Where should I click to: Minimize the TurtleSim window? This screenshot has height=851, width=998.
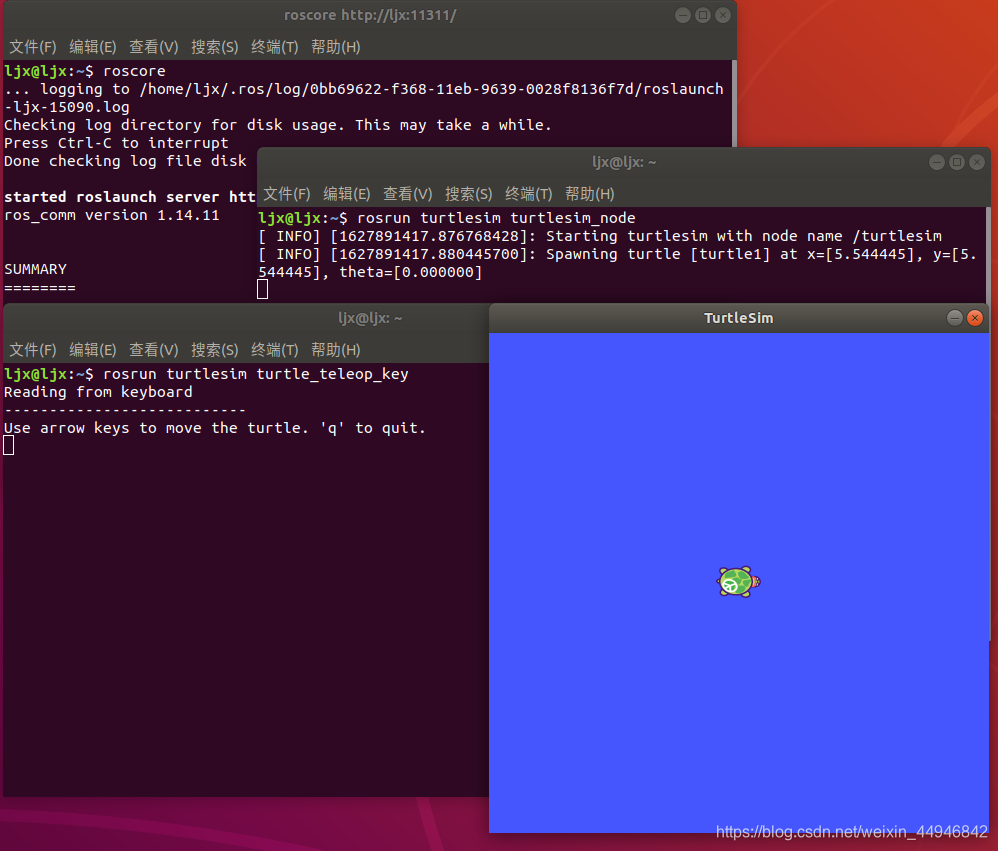(x=954, y=318)
